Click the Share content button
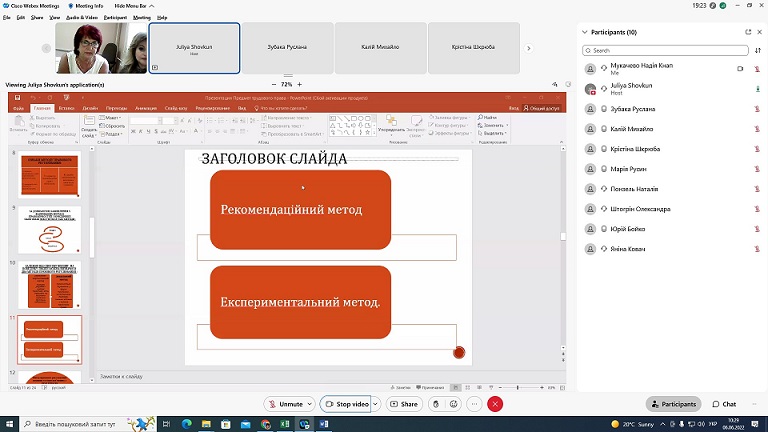The width and height of the screenshot is (768, 432). (x=404, y=404)
